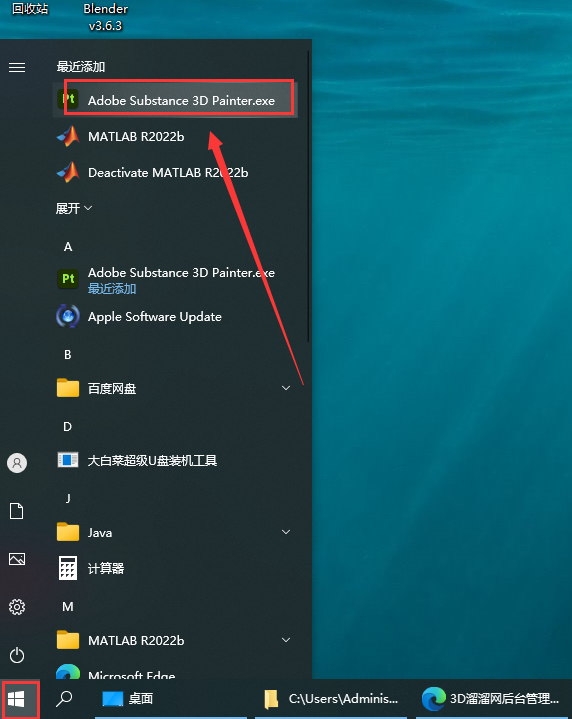This screenshot has height=719, width=572.
Task: Click the Blender v3.6.3 desktop shortcut
Action: pos(106,17)
